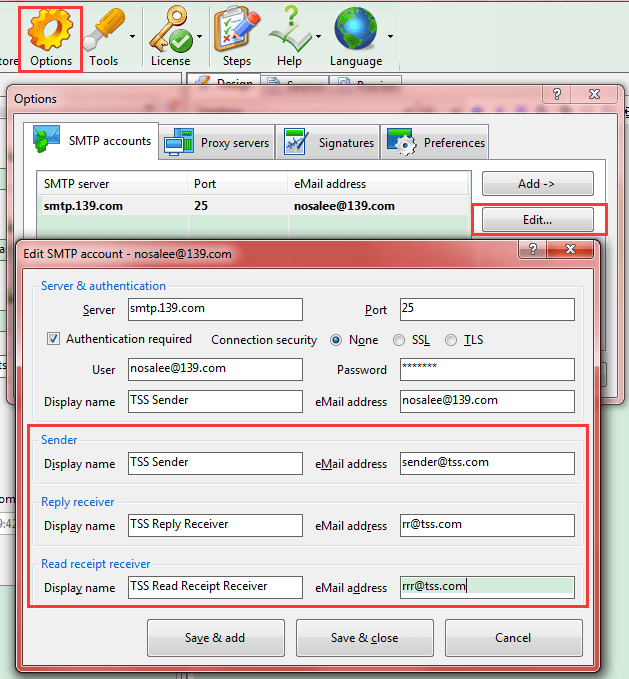Click the Add -> button

(x=538, y=184)
